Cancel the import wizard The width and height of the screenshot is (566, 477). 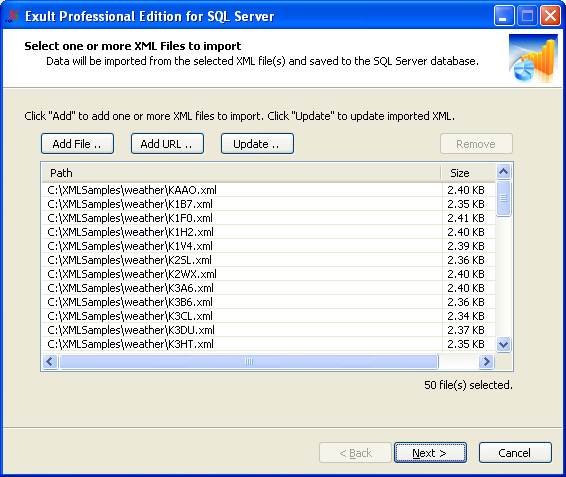(x=515, y=452)
